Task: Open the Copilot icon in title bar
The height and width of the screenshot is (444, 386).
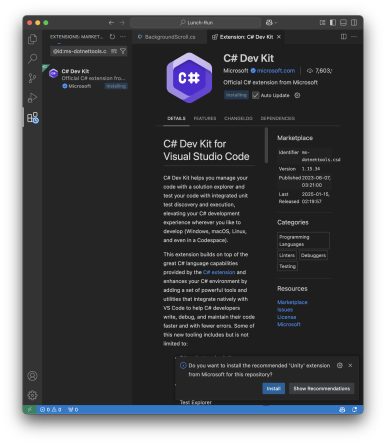Action: point(269,23)
